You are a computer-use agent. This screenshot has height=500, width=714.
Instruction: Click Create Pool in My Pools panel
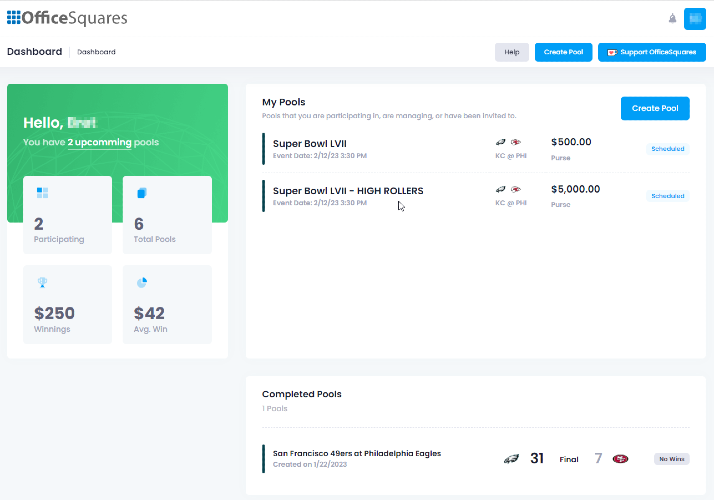coord(655,108)
